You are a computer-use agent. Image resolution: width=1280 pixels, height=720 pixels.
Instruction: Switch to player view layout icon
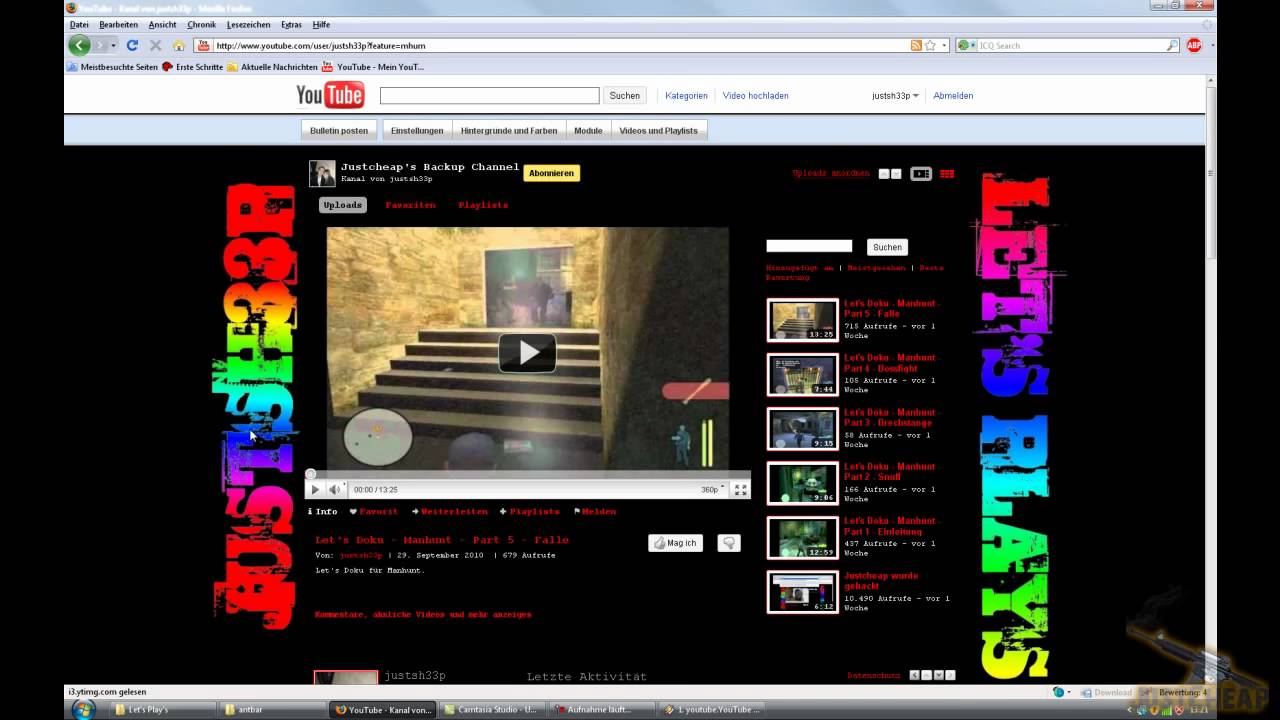pos(921,173)
